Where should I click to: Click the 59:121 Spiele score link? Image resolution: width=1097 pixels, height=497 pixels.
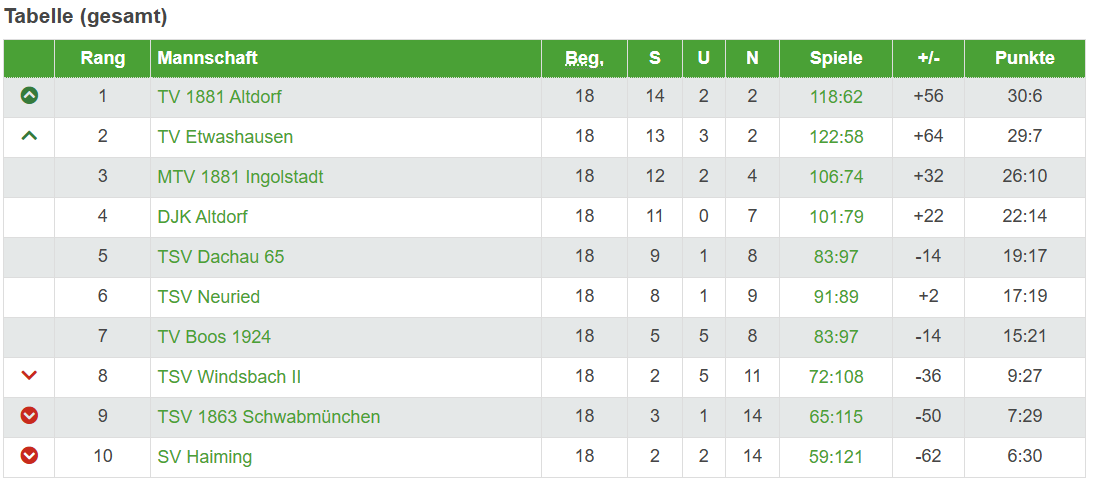[x=836, y=457]
